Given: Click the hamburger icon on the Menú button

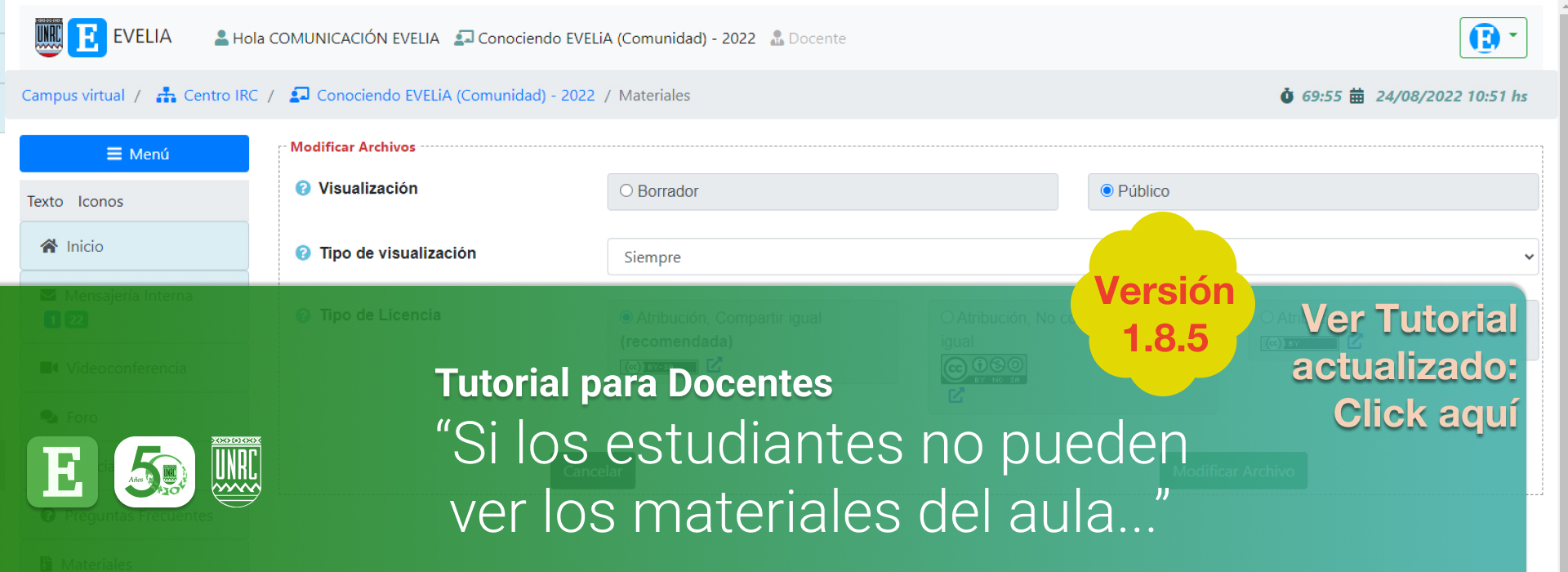Looking at the screenshot, I should pos(114,154).
